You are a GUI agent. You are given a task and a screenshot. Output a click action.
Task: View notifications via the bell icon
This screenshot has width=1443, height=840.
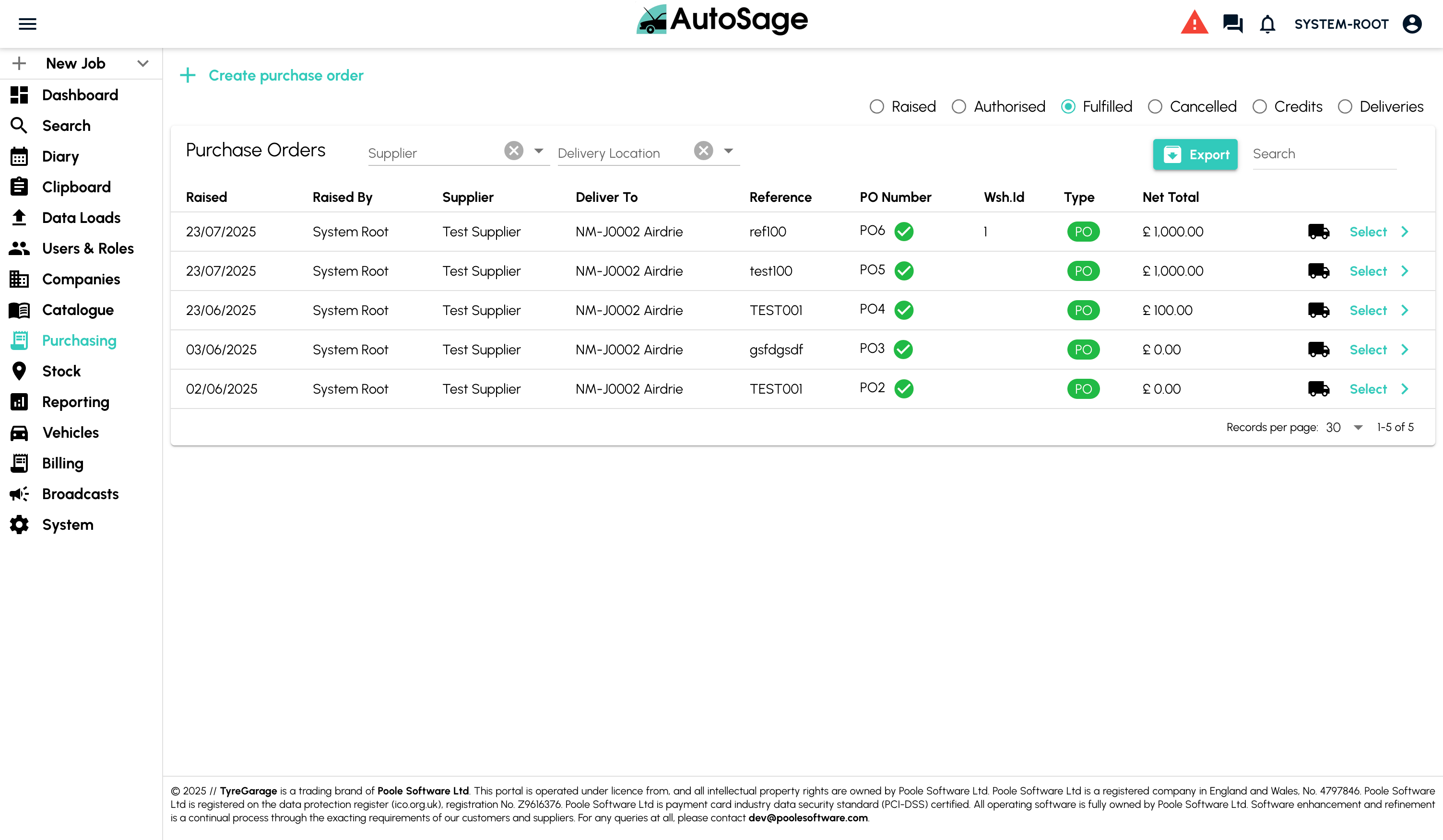click(x=1267, y=24)
